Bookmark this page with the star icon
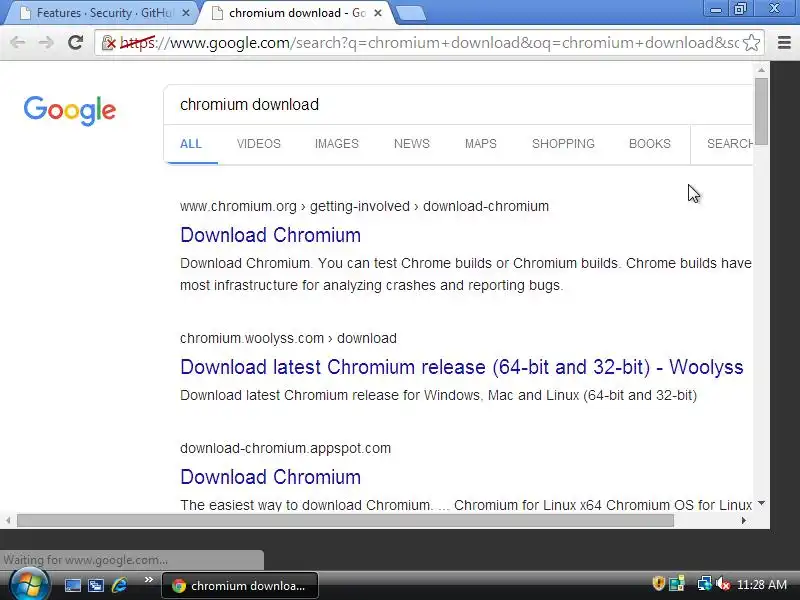 [x=751, y=42]
